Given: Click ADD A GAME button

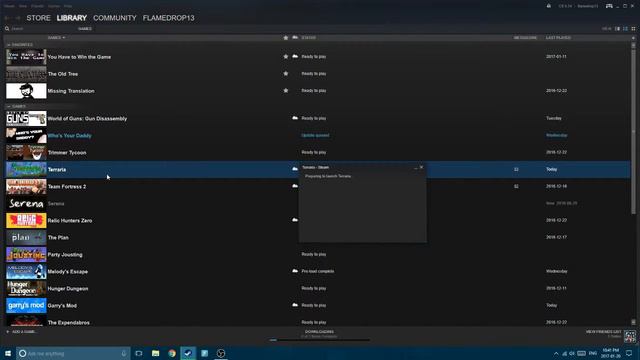Looking at the screenshot, I should (21, 331).
